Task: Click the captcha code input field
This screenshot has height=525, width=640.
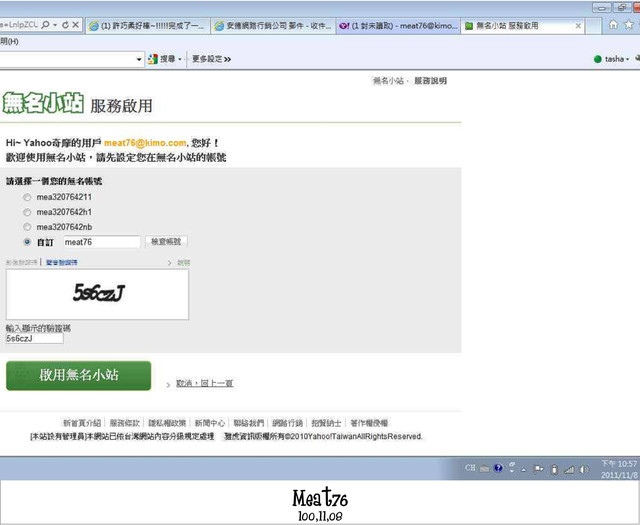Action: click(x=35, y=338)
